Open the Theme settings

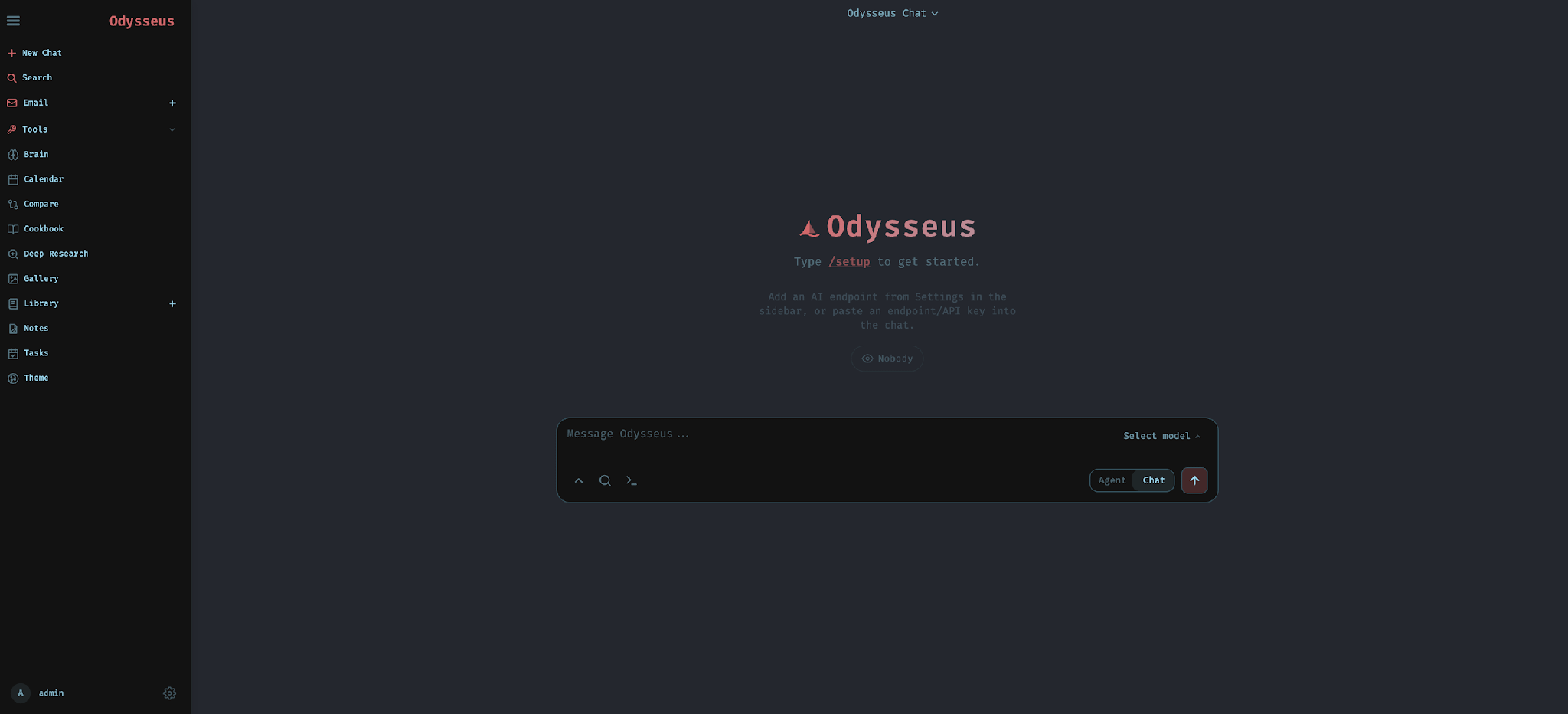pyautogui.click(x=36, y=378)
